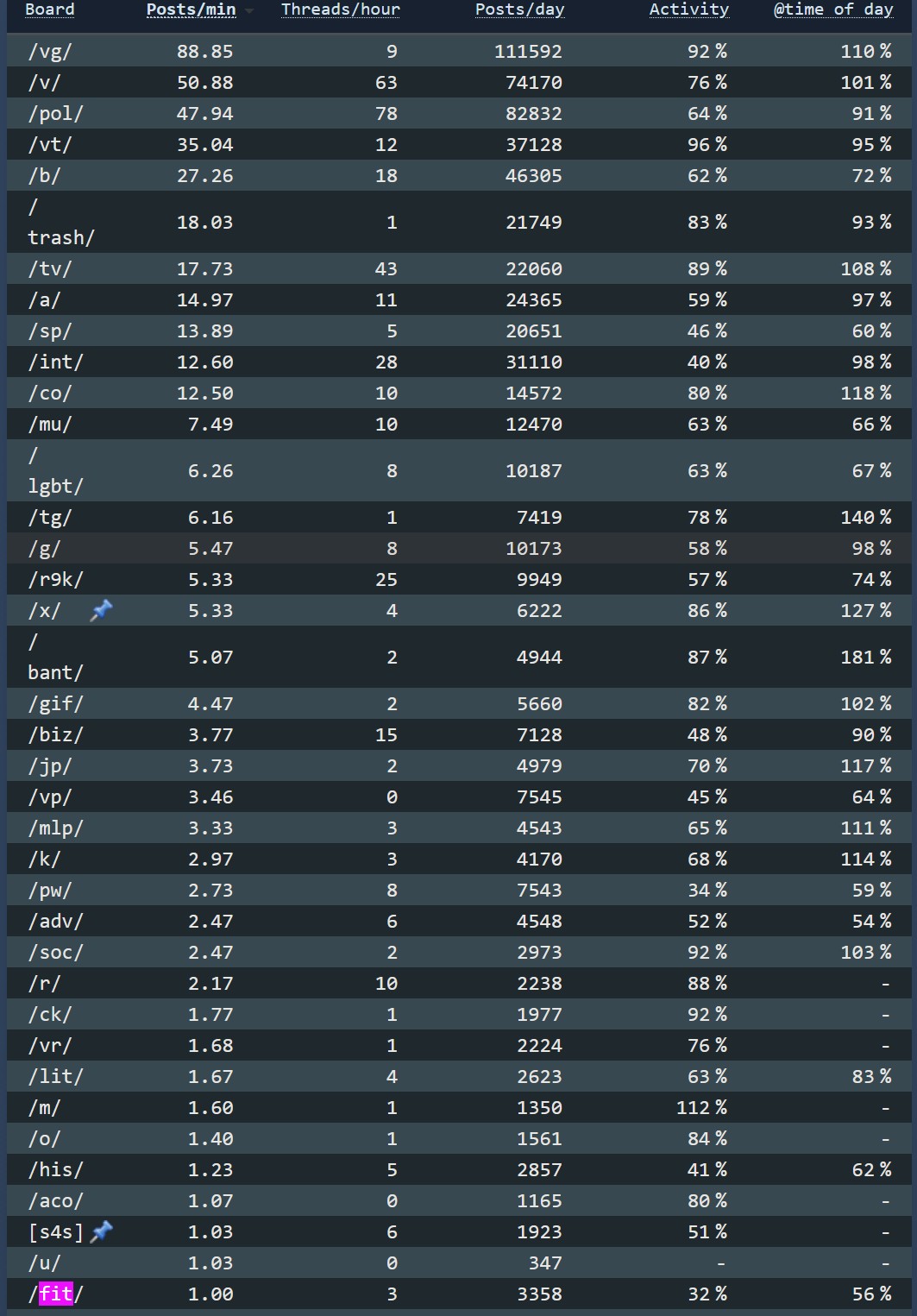Screen dimensions: 917x1316
Task: Select the /mlp/ board name
Action: click(x=55, y=828)
